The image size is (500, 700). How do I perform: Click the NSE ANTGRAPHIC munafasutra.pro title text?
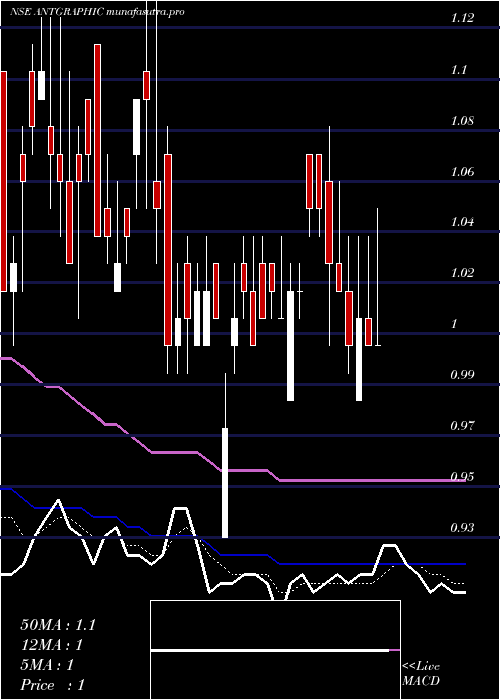coord(98,12)
